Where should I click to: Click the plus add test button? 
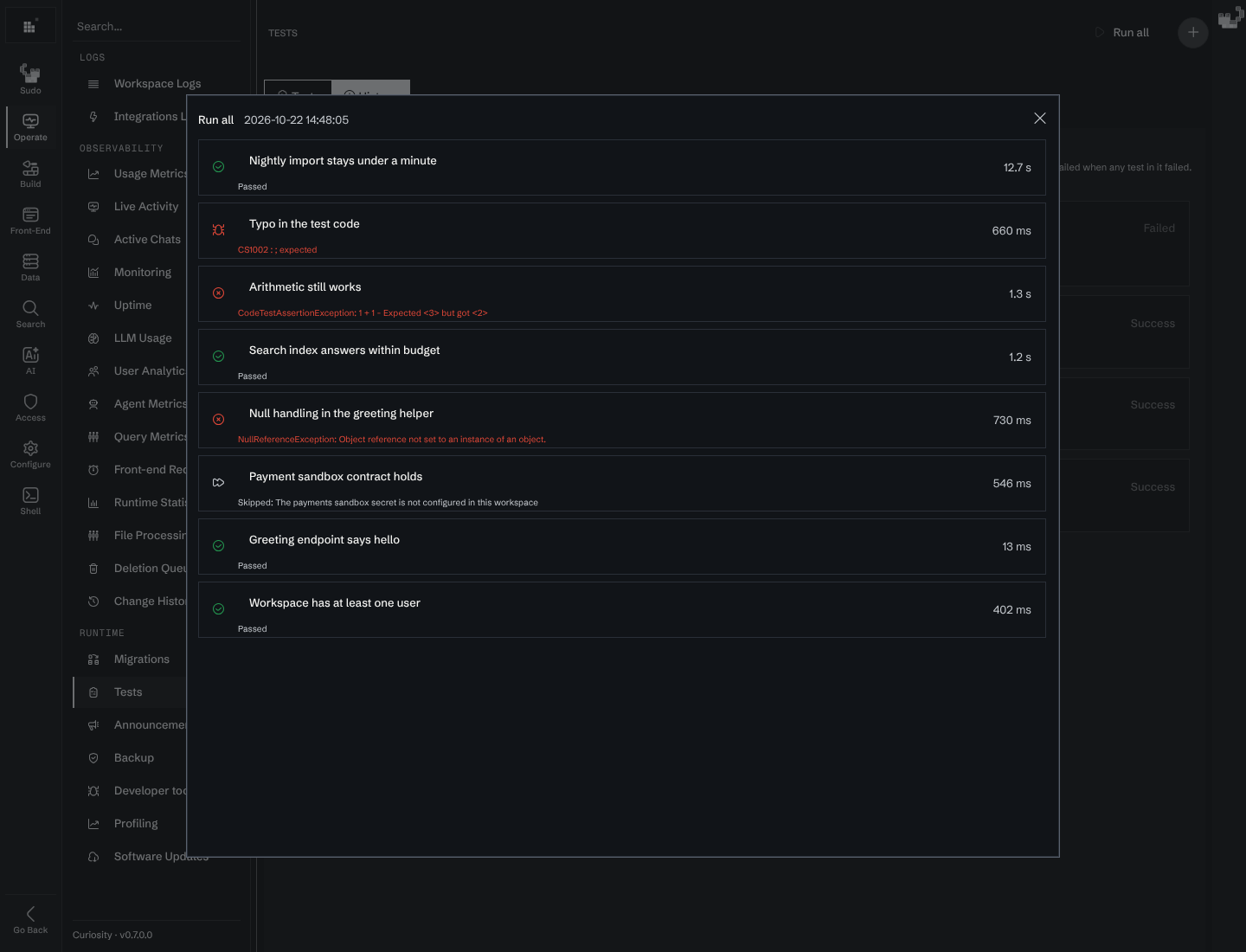click(1193, 32)
